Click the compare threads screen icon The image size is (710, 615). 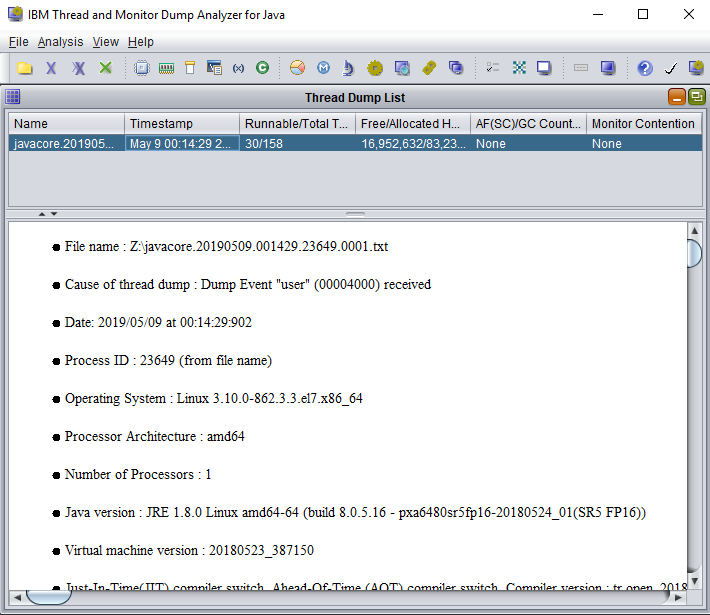(402, 68)
